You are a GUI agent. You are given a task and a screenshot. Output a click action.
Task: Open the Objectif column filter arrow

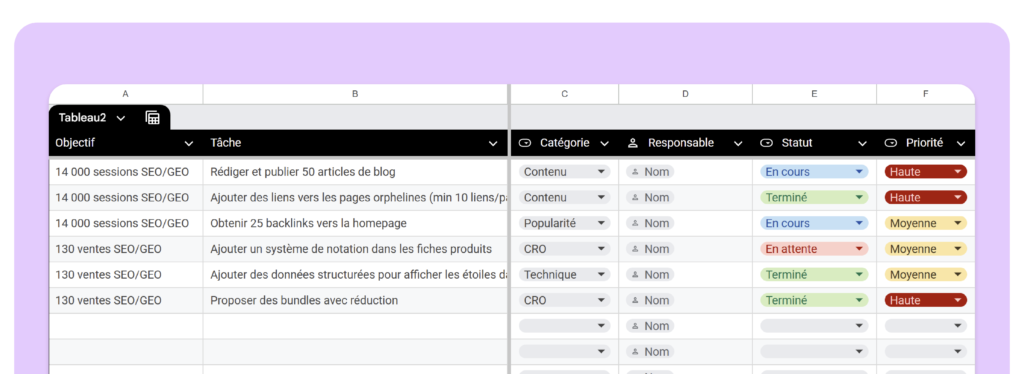189,144
